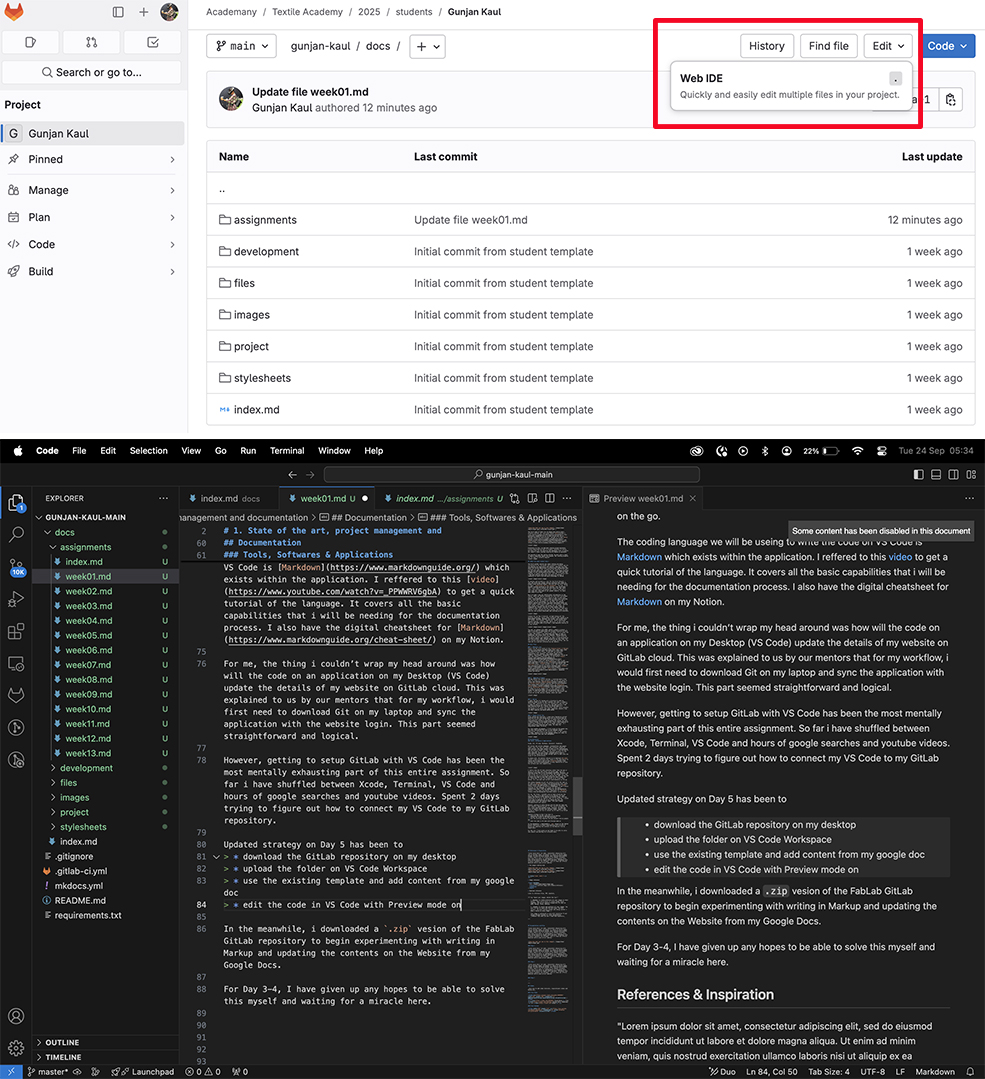
Task: Open Run and Debug view in VS Code
Action: pyautogui.click(x=16, y=599)
